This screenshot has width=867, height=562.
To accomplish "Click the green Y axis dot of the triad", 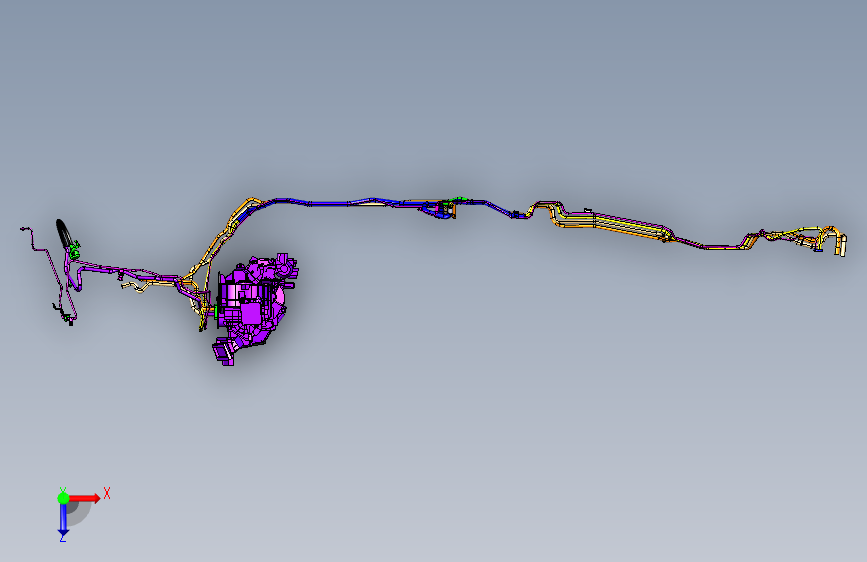I will (63, 498).
